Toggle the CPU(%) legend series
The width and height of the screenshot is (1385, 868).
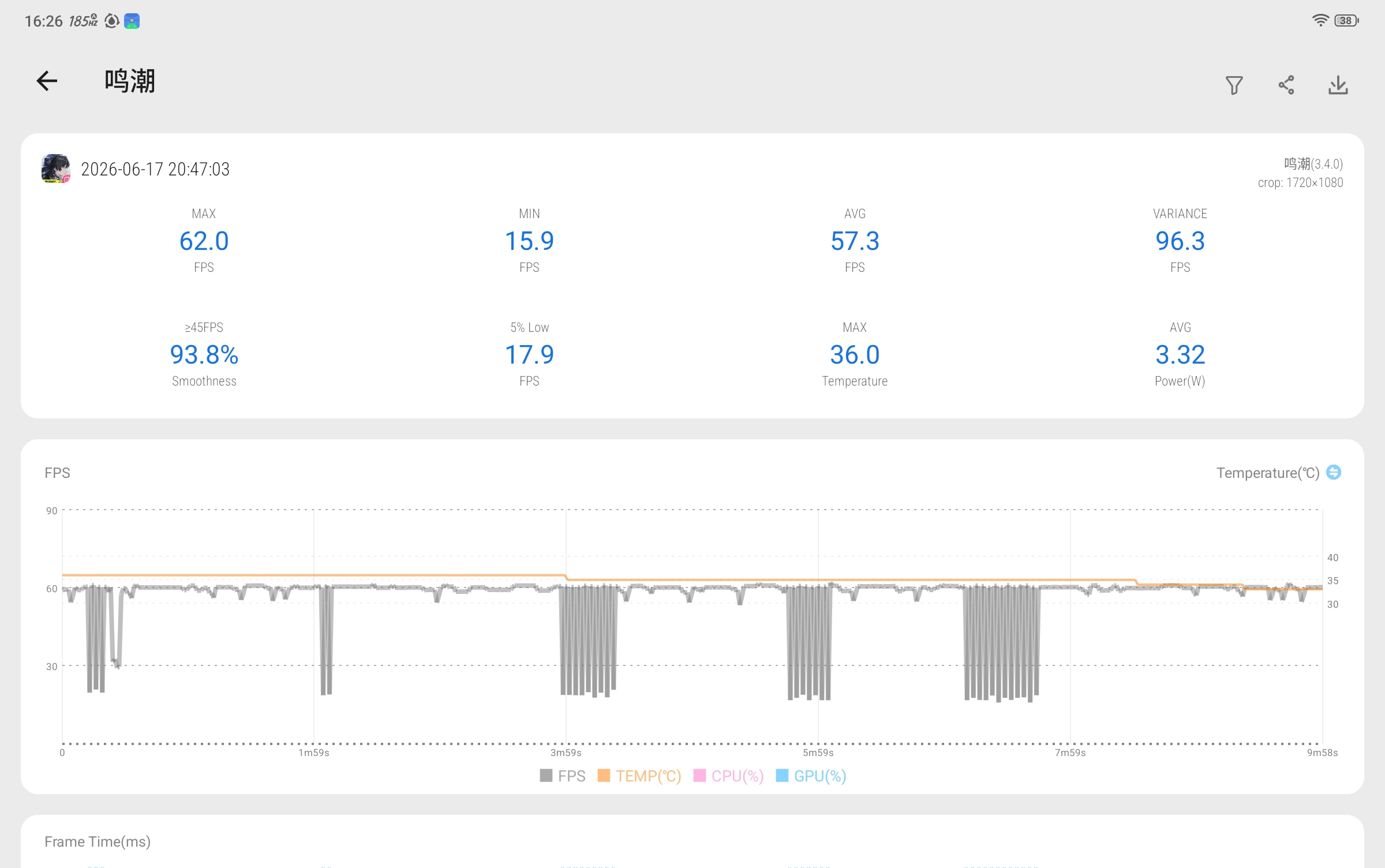coord(728,776)
